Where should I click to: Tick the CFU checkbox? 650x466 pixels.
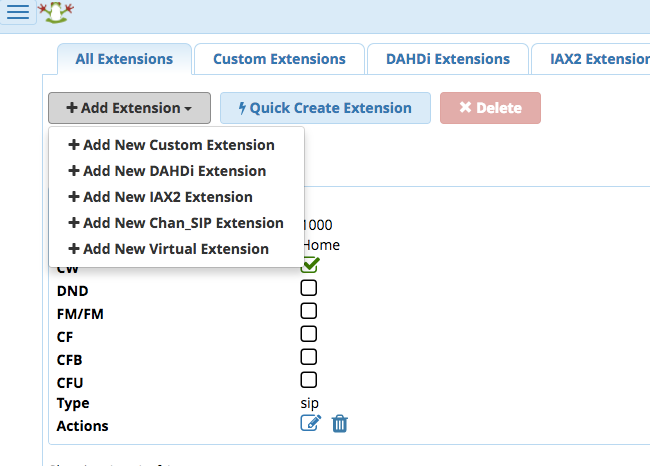coord(309,380)
